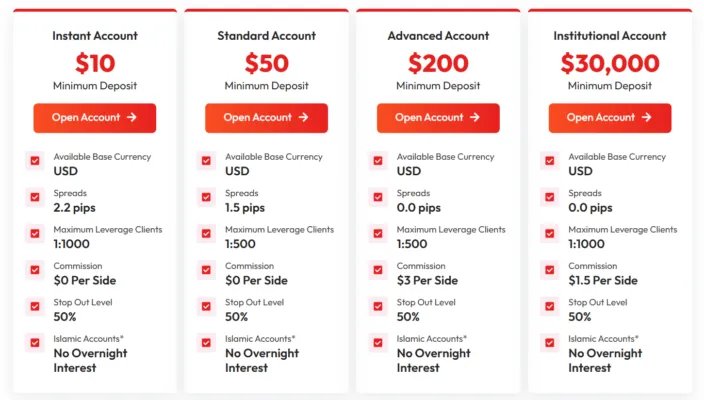Click the Advanced Account title
The image size is (704, 400).
click(x=438, y=36)
